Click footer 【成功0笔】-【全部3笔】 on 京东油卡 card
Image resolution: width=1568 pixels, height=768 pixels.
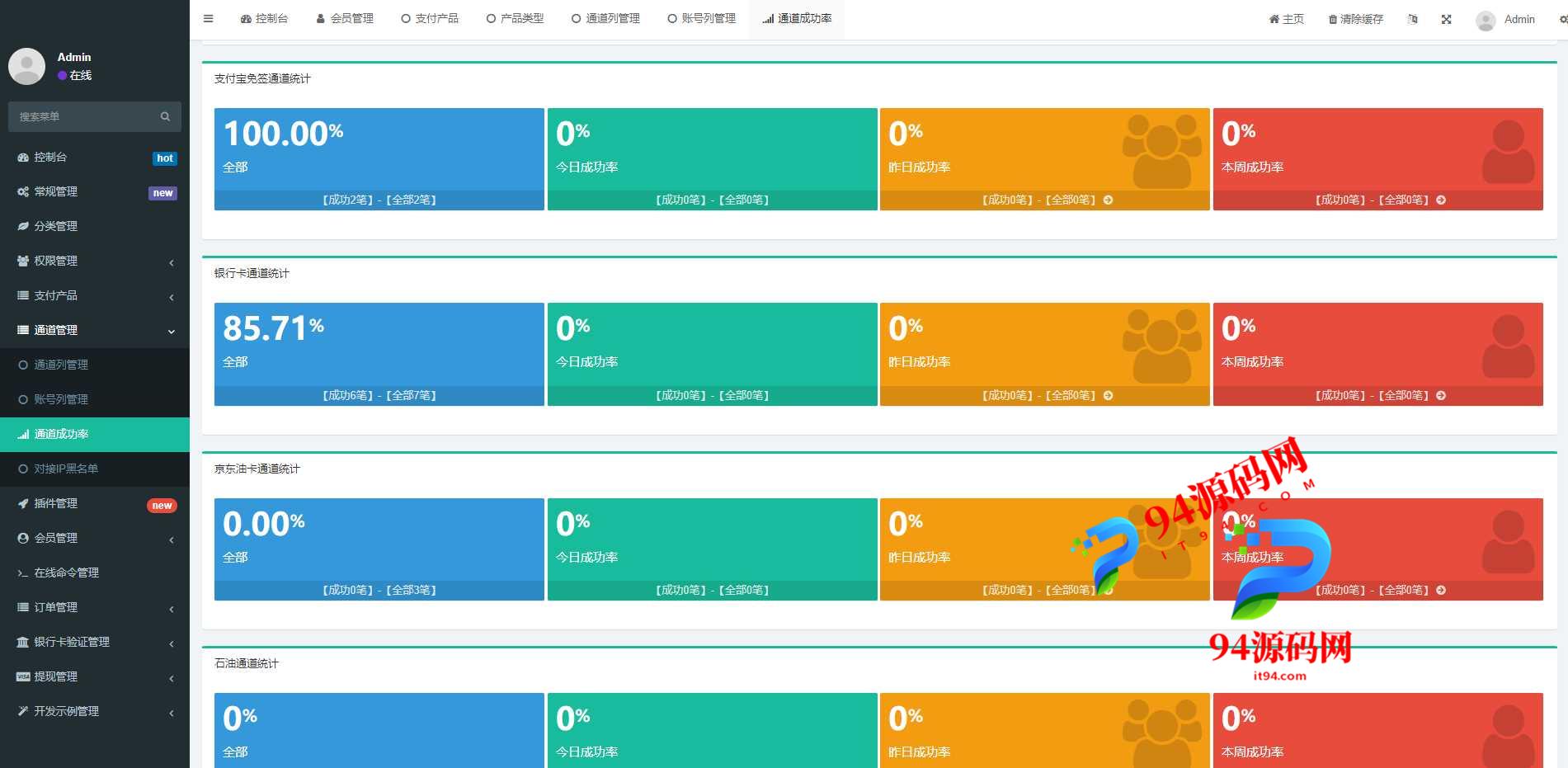click(x=379, y=590)
